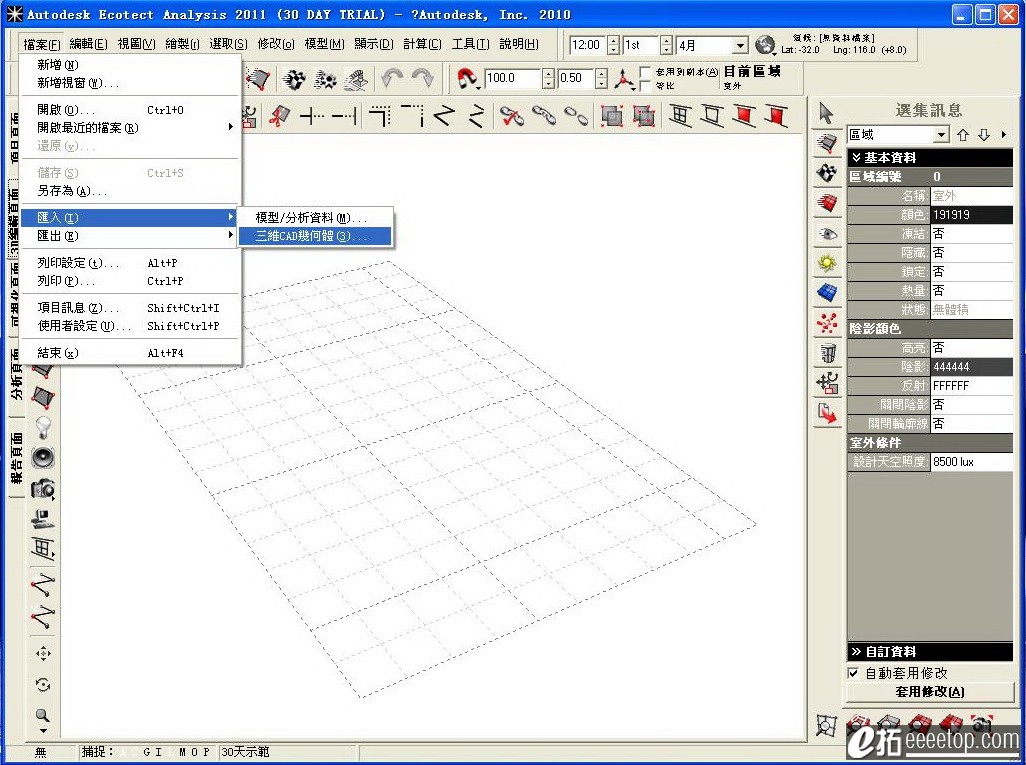Screen dimensions: 1026x765
Task: Click the fit-to-view icon at bottom right
Action: pyautogui.click(x=826, y=725)
